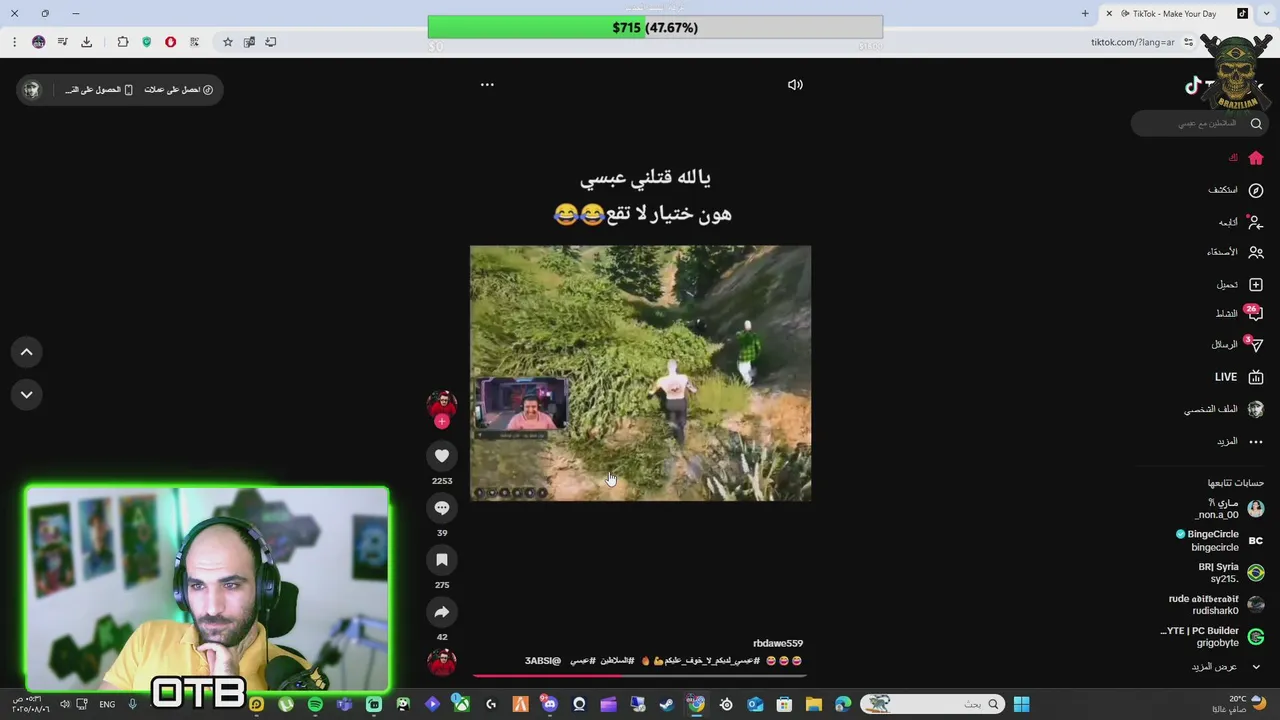Bookmark this page with the star icon
This screenshot has height=720, width=1280.
228,42
